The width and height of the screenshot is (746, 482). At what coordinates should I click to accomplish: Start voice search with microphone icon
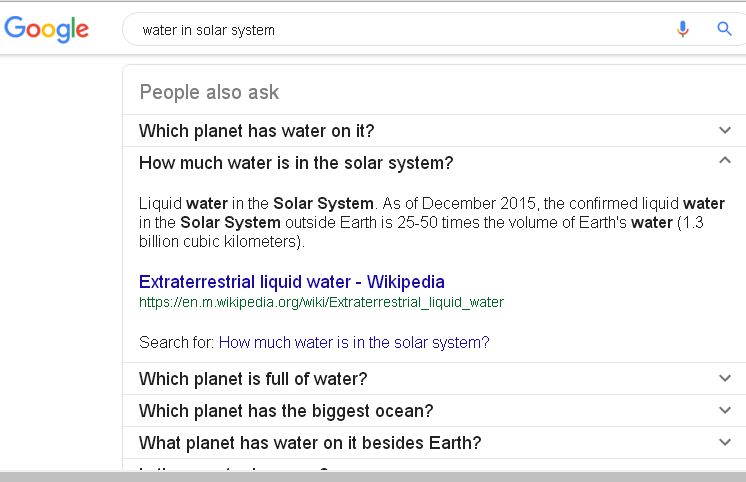click(683, 29)
